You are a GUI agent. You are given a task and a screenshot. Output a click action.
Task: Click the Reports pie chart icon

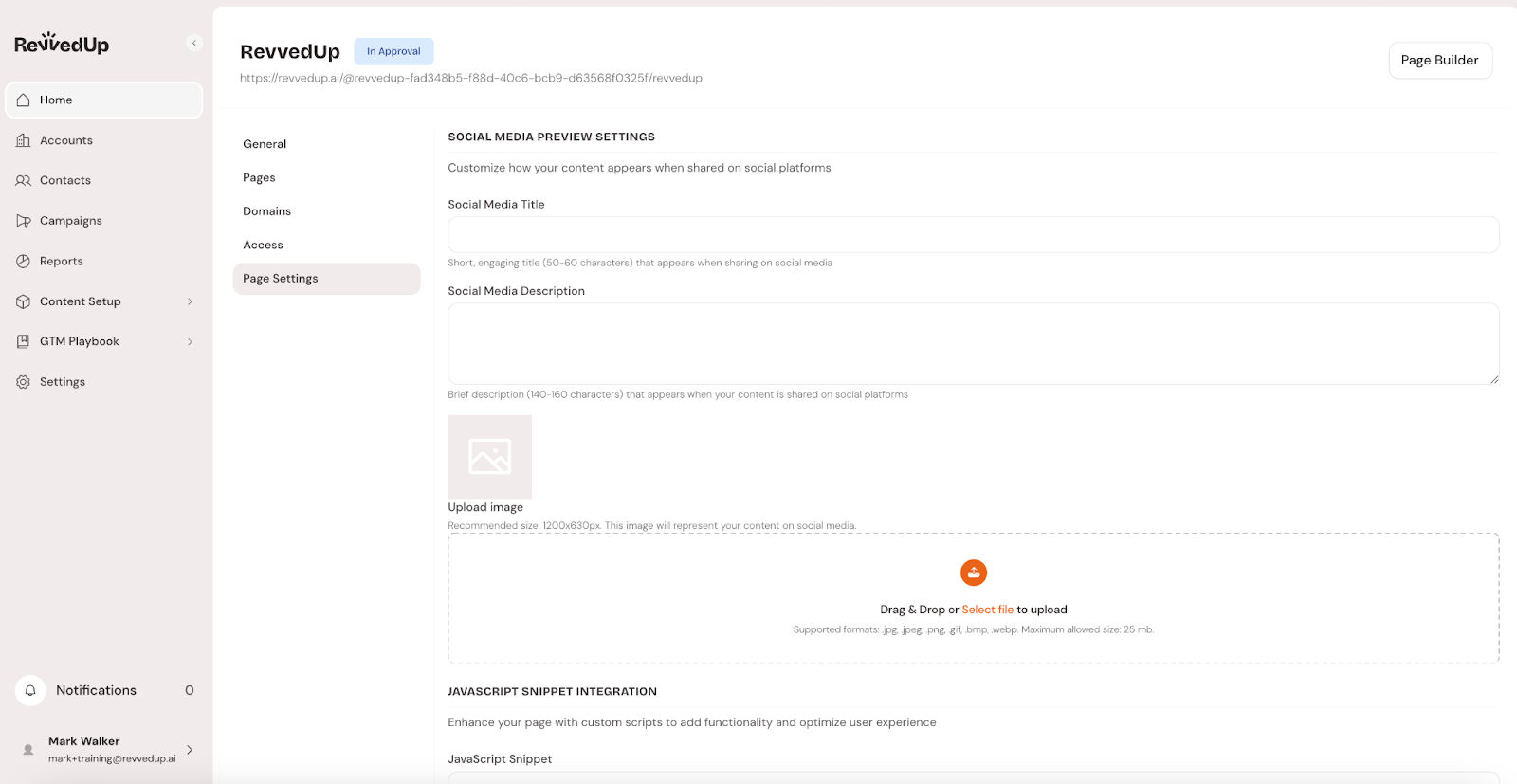pyautogui.click(x=24, y=261)
